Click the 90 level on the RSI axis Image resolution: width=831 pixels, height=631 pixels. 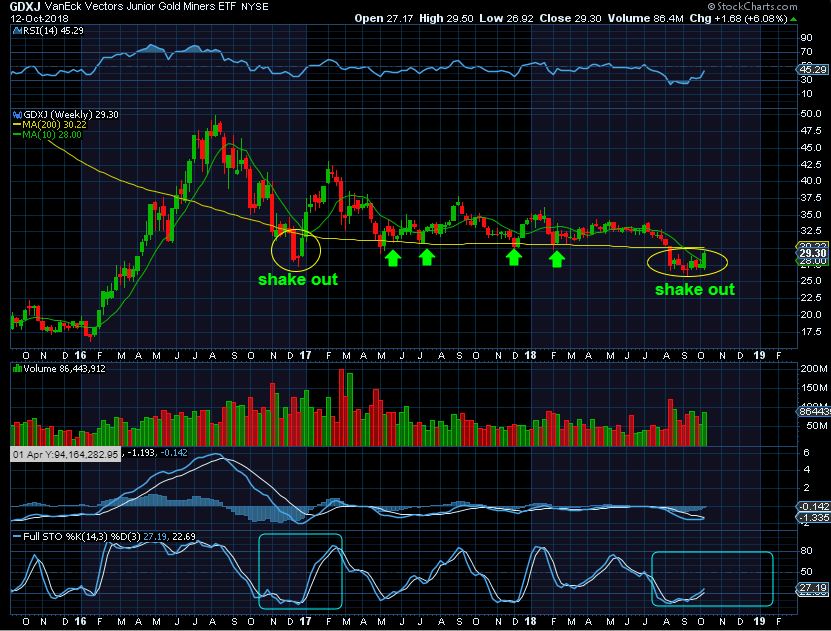[806, 38]
